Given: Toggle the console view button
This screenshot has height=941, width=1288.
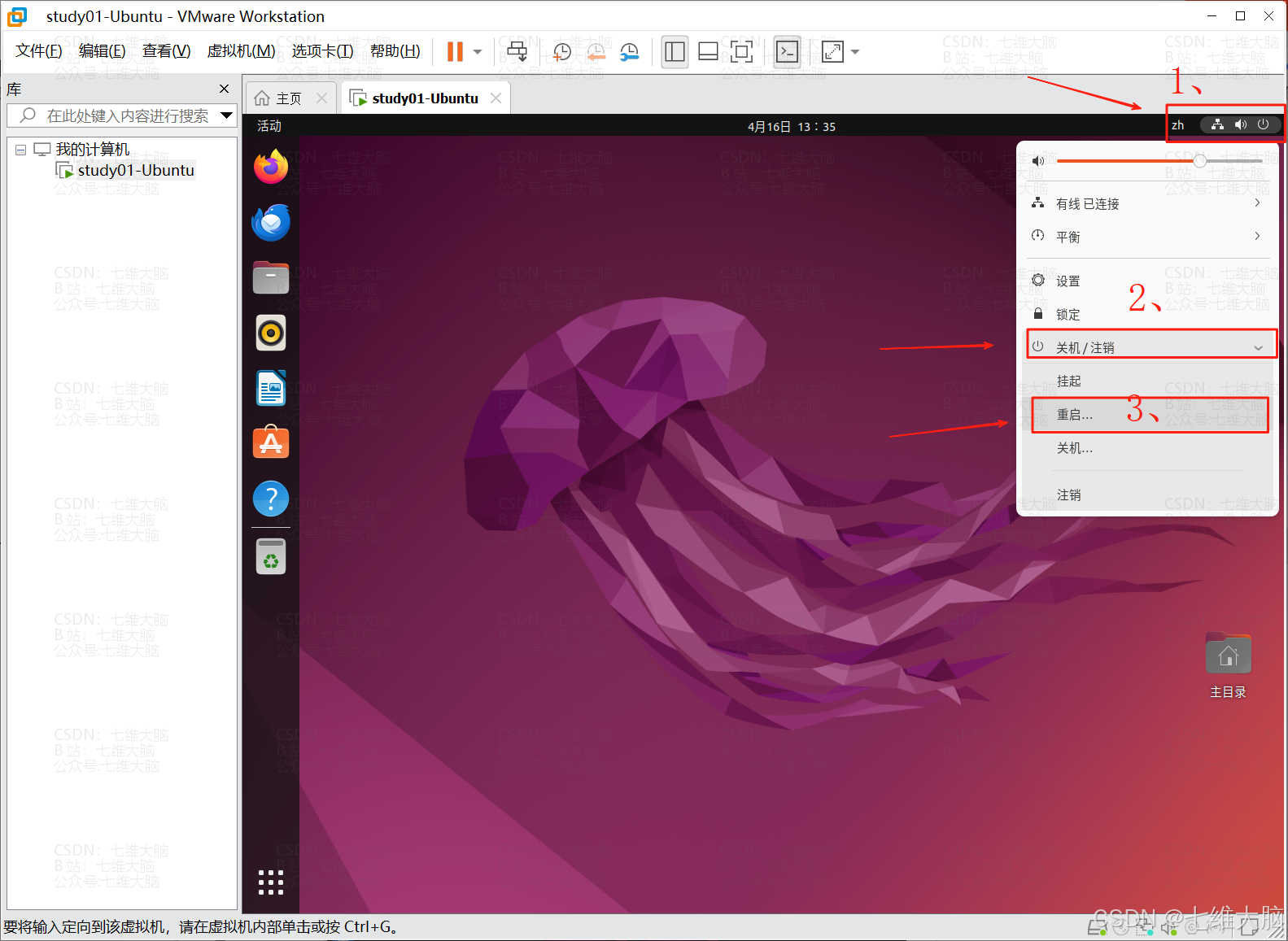Looking at the screenshot, I should [x=787, y=52].
